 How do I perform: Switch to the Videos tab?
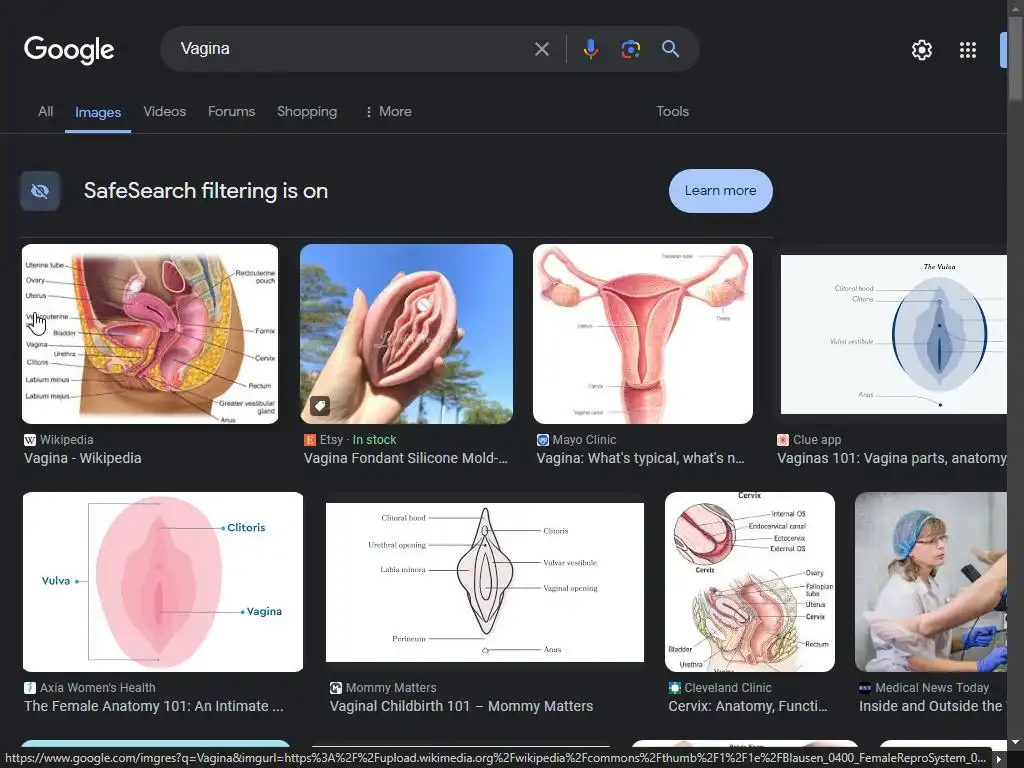pyautogui.click(x=165, y=112)
